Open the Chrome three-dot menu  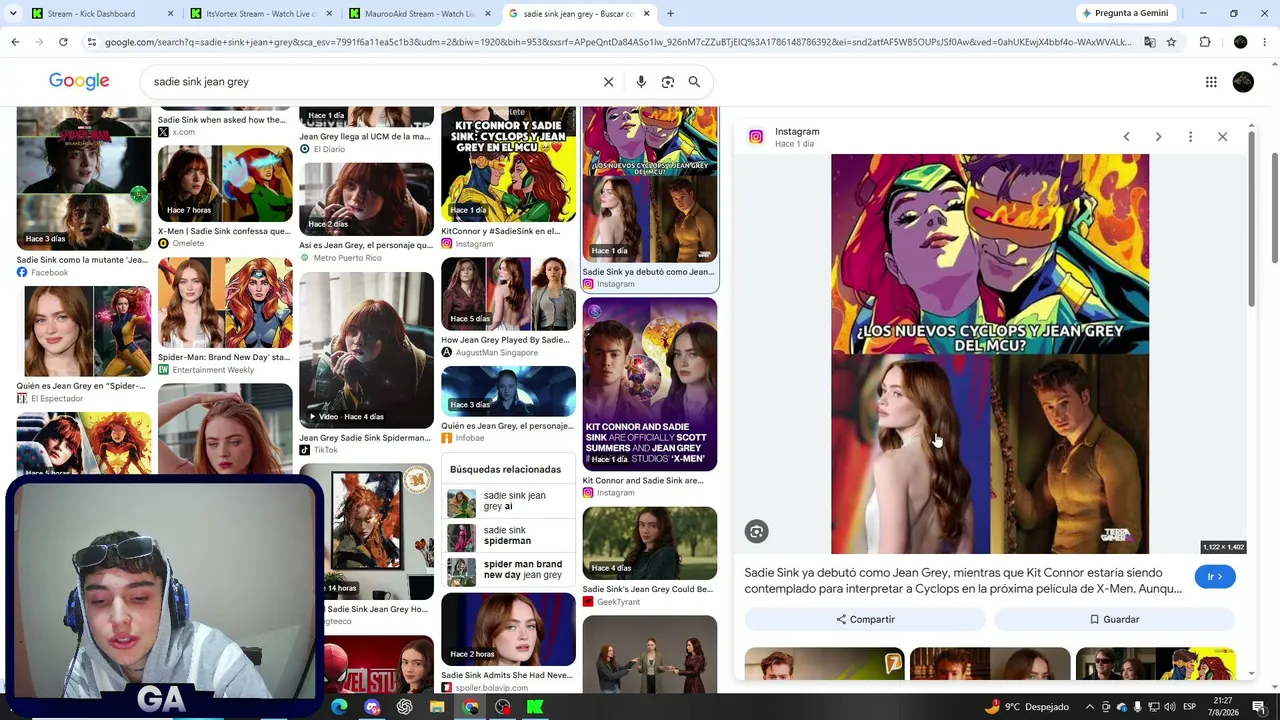(x=1265, y=42)
